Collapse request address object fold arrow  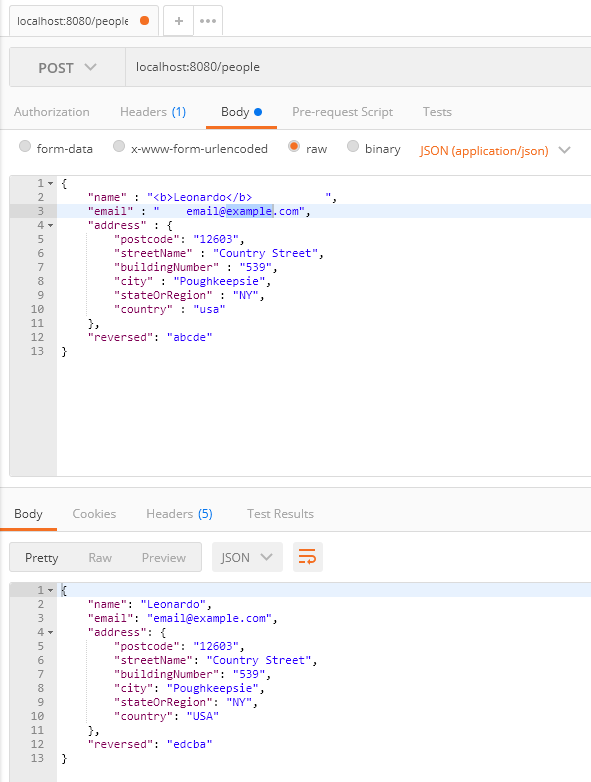(50, 225)
